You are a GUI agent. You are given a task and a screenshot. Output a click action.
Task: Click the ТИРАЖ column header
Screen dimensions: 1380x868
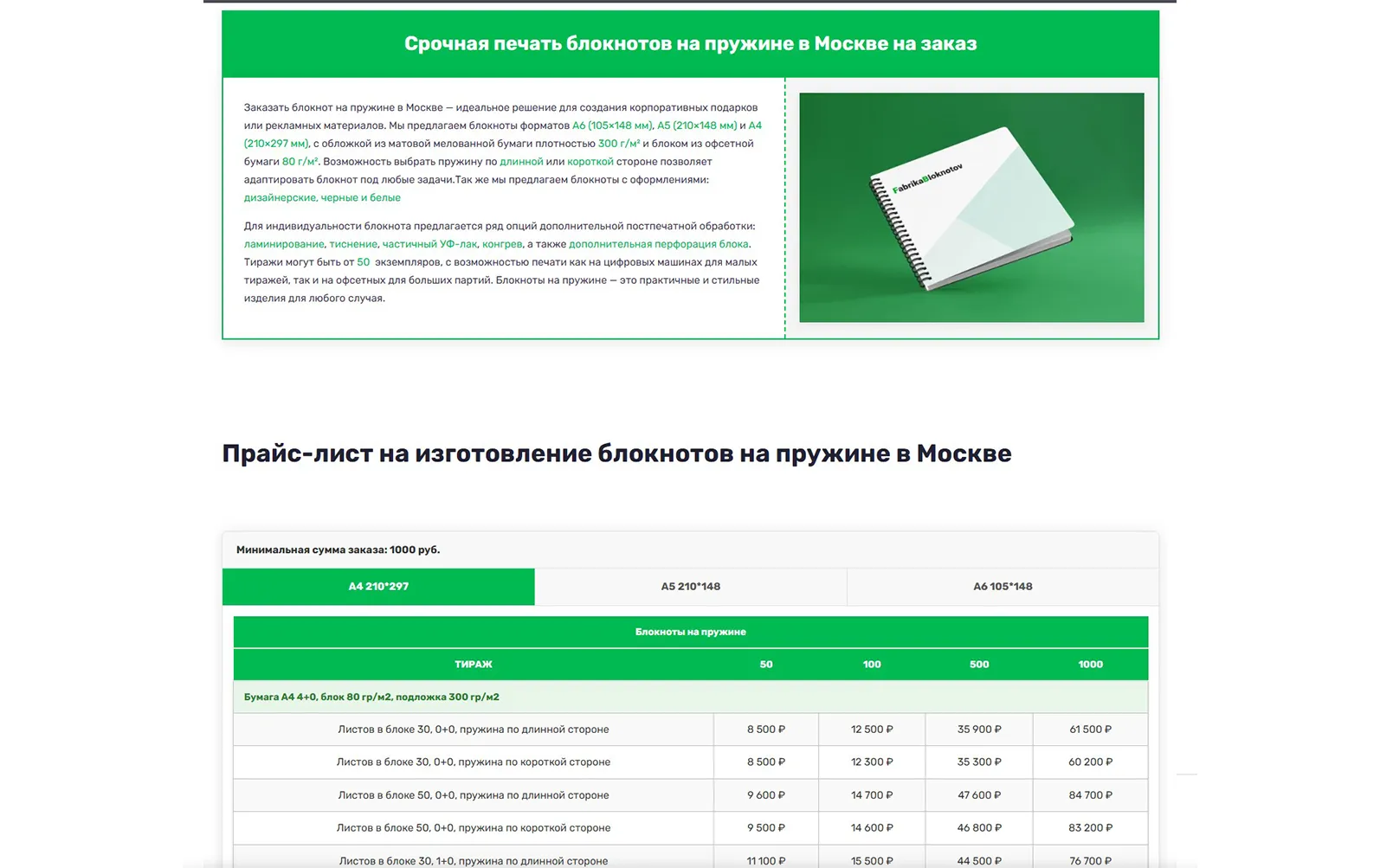[x=474, y=665]
